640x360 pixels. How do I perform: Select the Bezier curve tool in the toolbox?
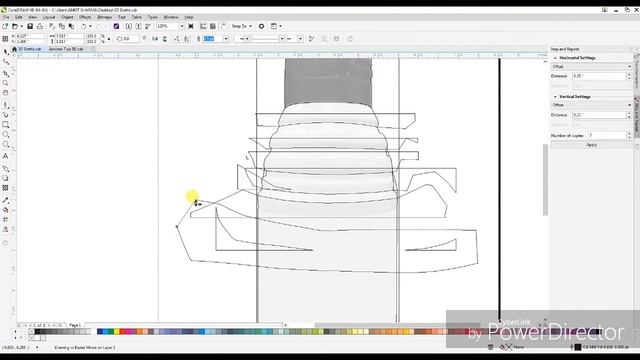5,105
